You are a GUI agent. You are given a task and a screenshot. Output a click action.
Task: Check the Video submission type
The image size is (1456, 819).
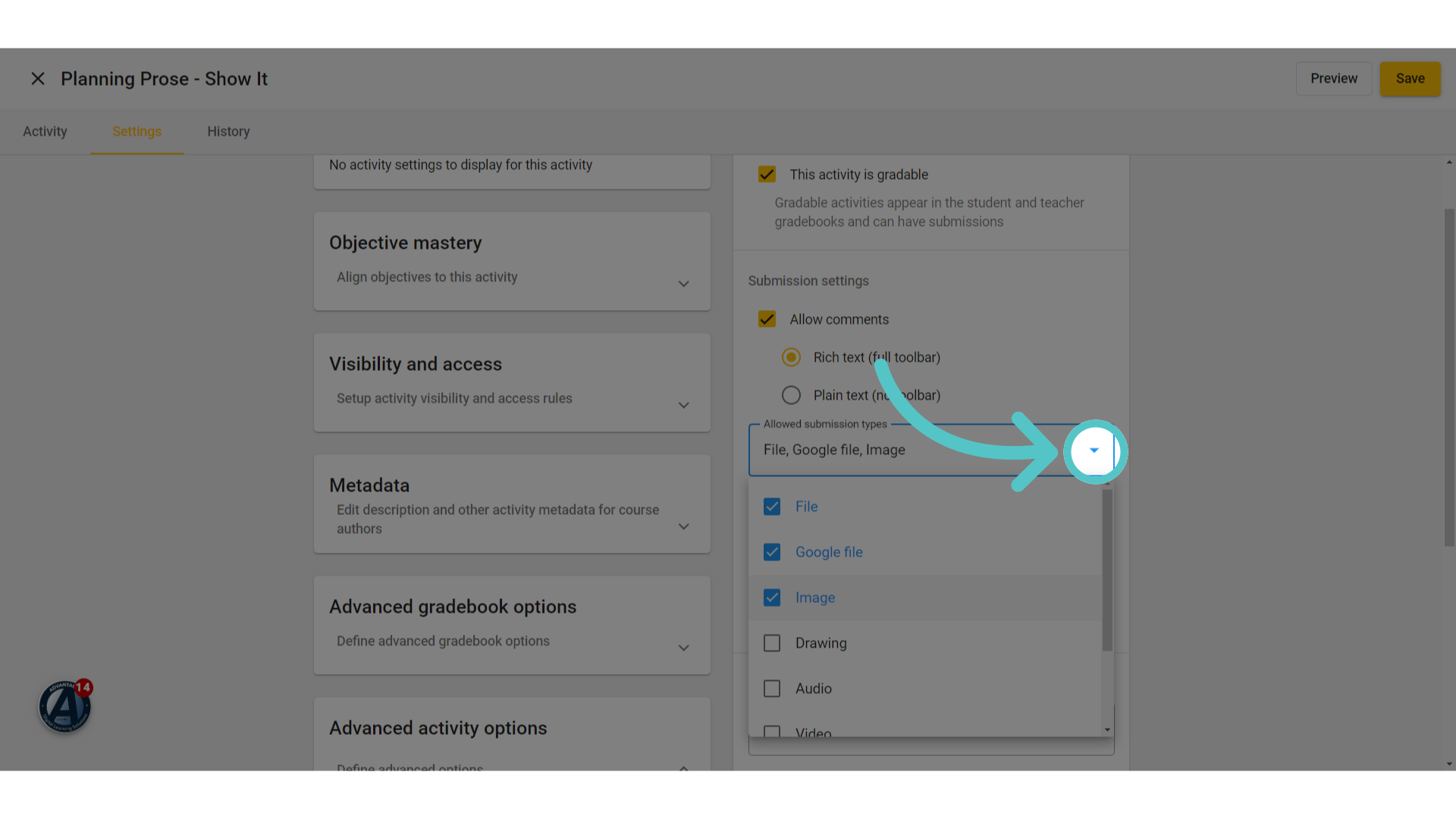tap(772, 732)
